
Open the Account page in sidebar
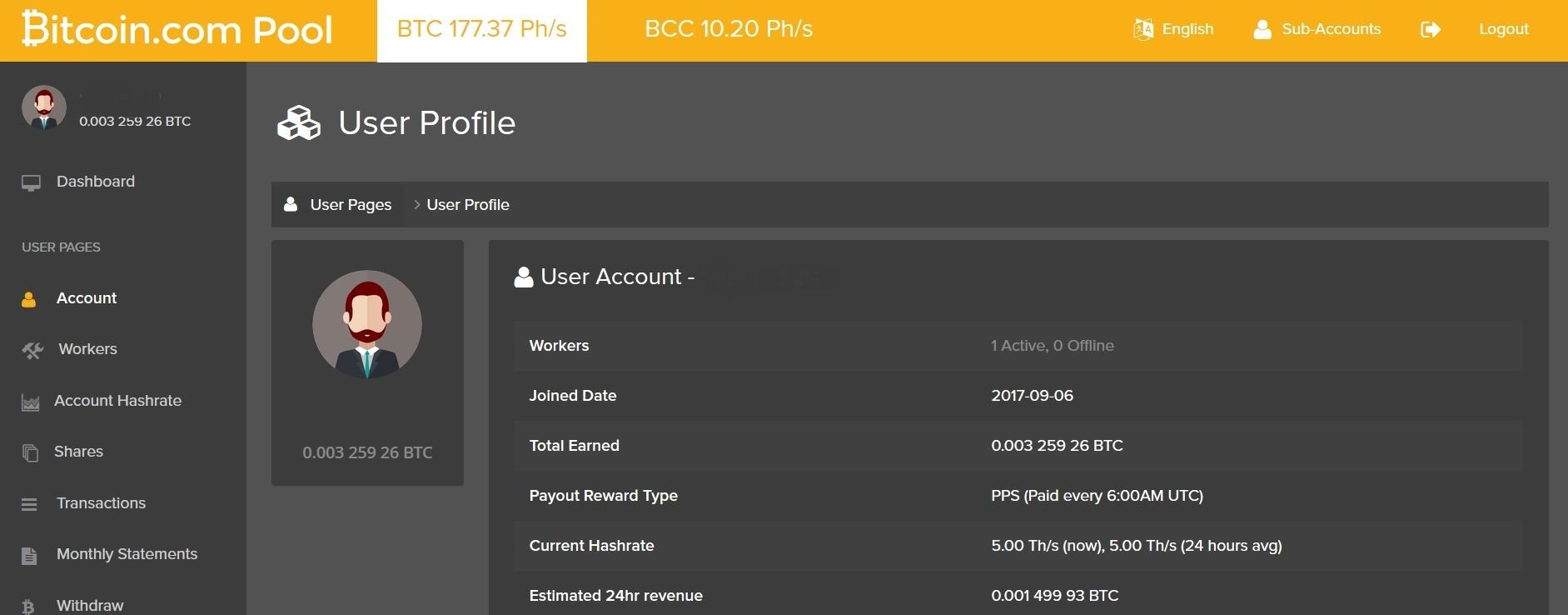coord(87,298)
